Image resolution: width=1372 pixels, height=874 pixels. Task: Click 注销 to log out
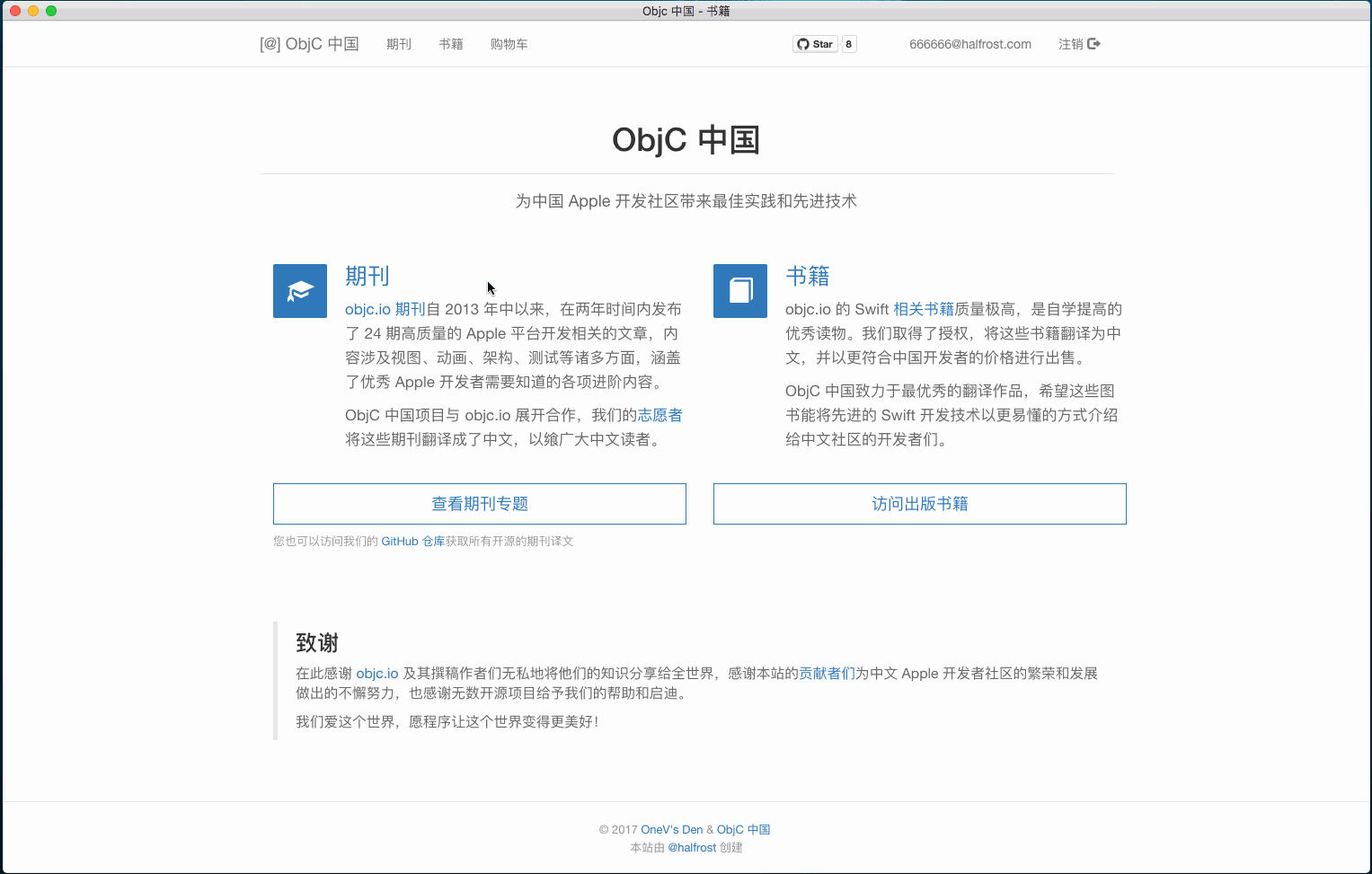tap(1071, 44)
